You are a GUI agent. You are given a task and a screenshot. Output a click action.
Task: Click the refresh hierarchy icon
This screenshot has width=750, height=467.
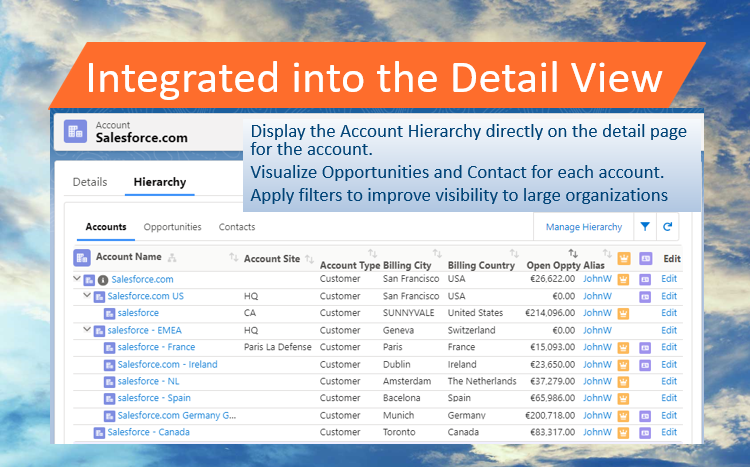(x=668, y=227)
